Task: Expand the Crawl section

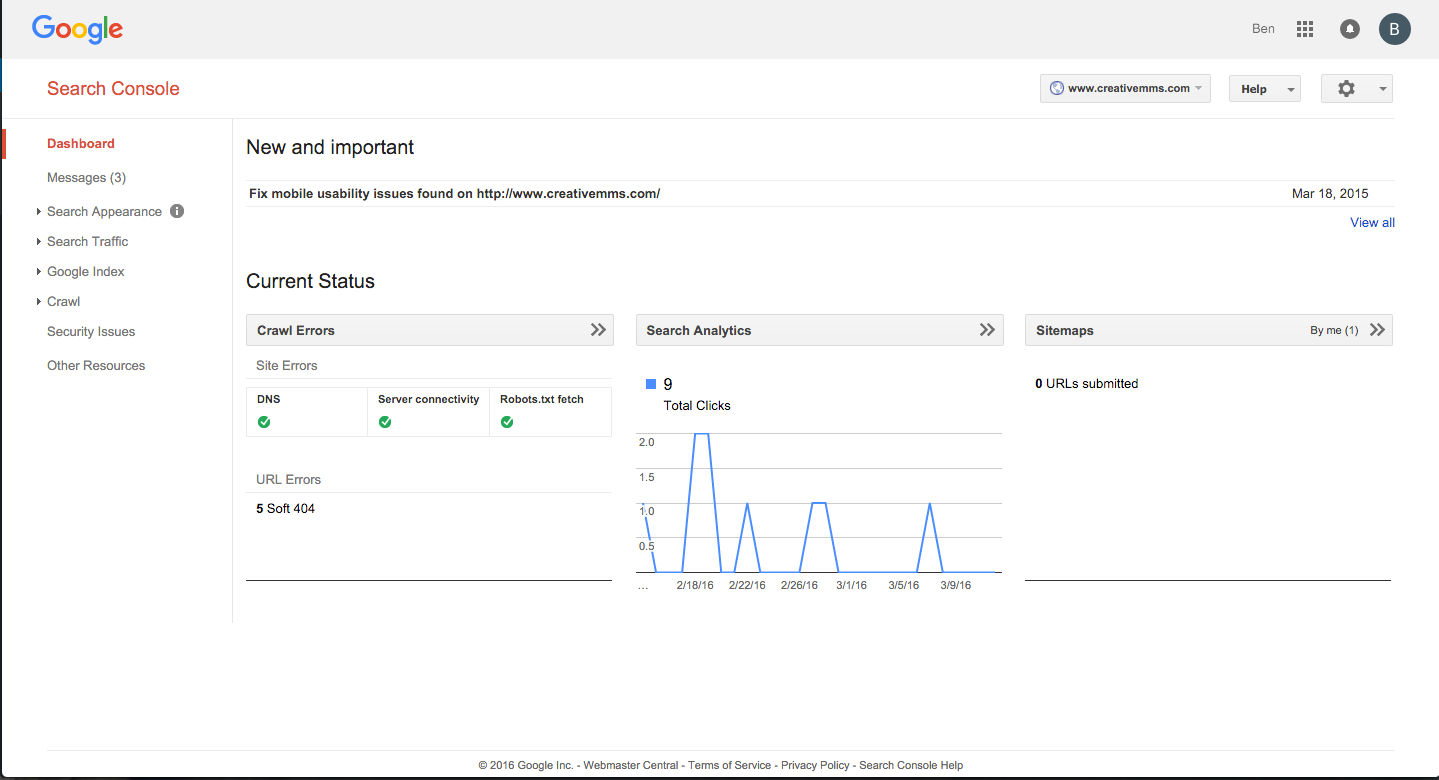Action: [38, 301]
